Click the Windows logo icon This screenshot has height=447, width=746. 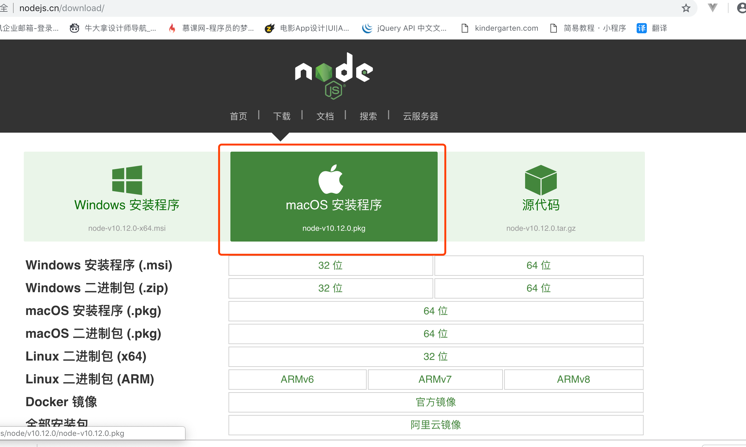127,180
